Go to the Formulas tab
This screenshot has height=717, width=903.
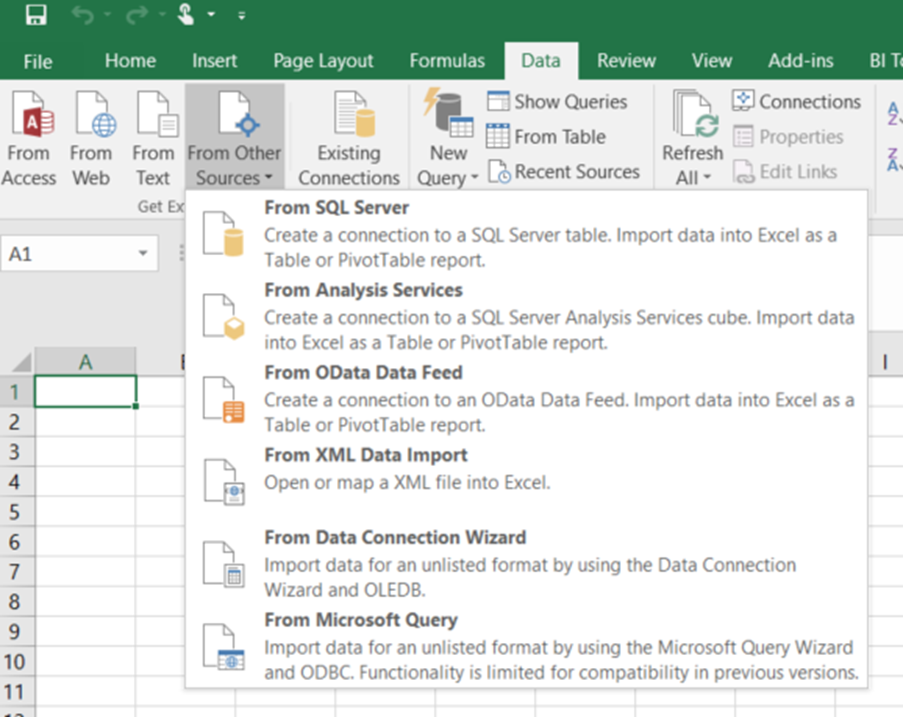coord(447,60)
